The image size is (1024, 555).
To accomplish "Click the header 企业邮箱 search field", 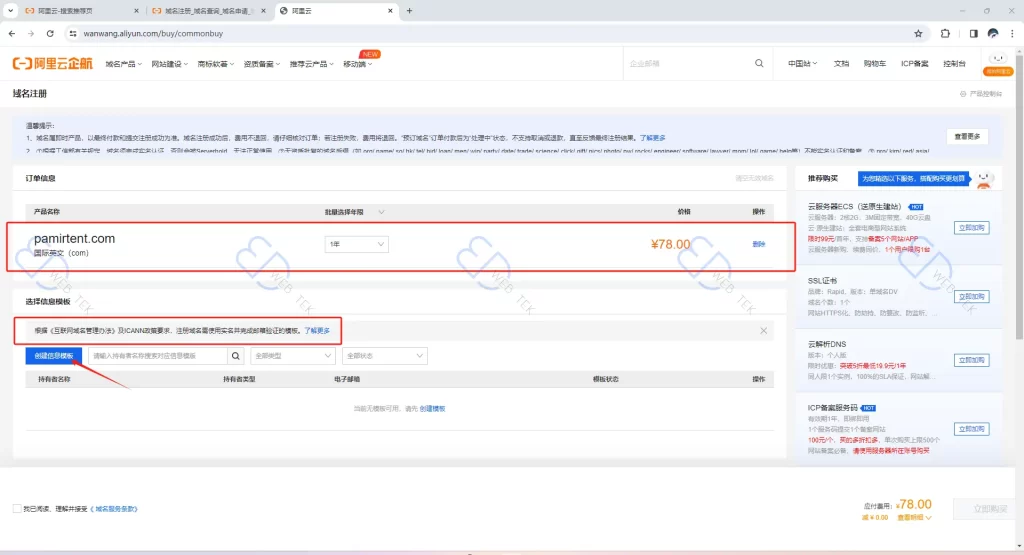I will click(689, 63).
